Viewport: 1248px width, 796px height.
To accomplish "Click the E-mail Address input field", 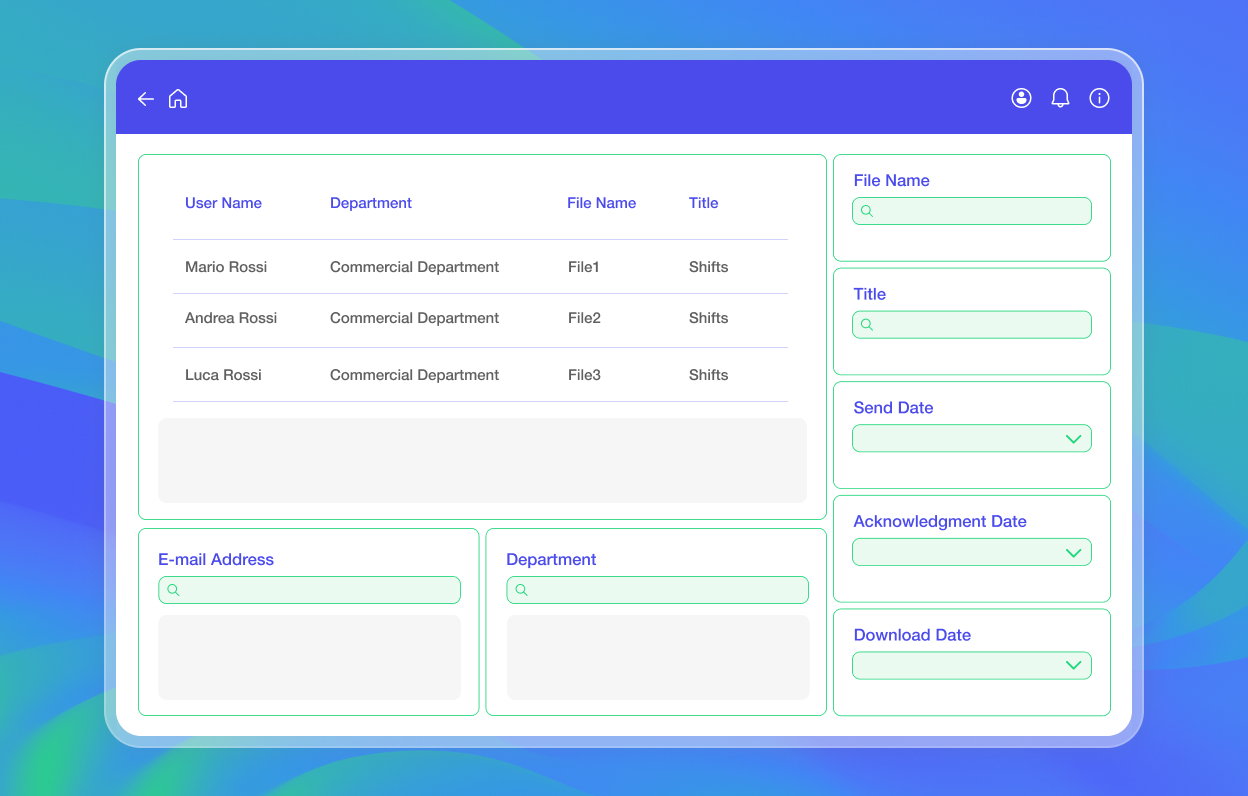I will [x=310, y=590].
